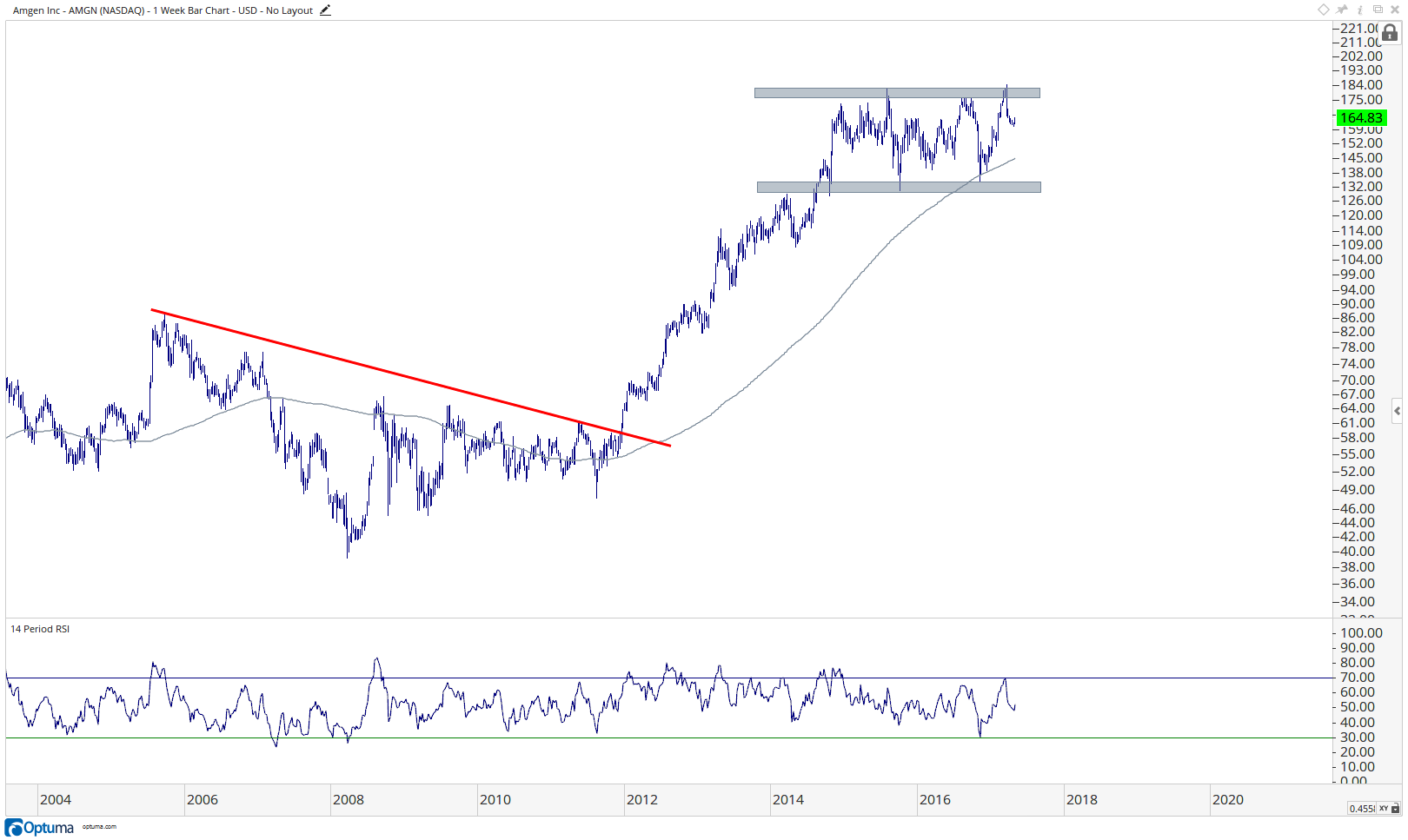Image resolution: width=1408 pixels, height=840 pixels.
Task: Click the pencil edit icon beside chart title
Action: (x=325, y=10)
